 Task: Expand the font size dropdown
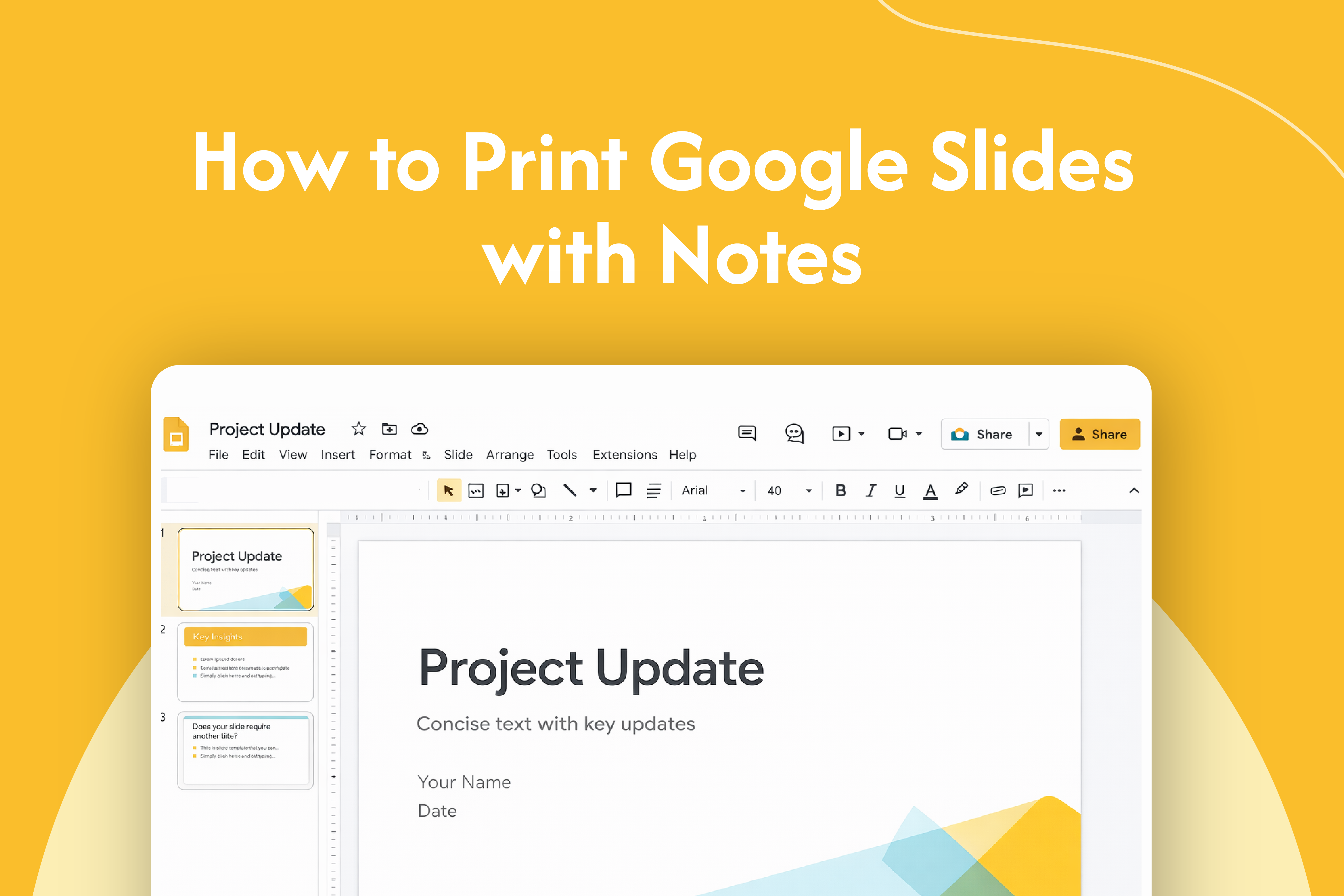(x=808, y=490)
